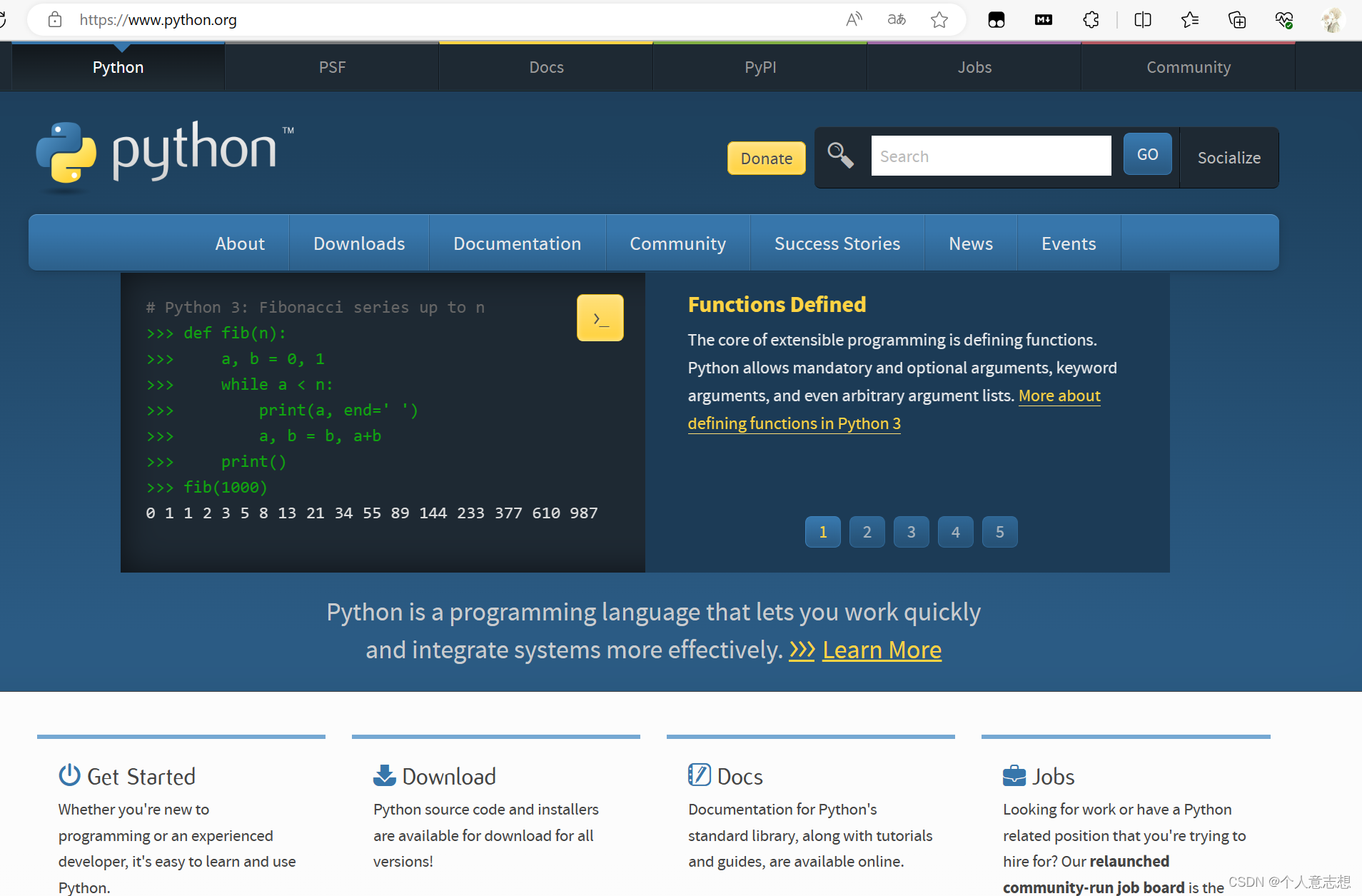Open the Download section heading
The width and height of the screenshot is (1362, 896).
pos(449,776)
